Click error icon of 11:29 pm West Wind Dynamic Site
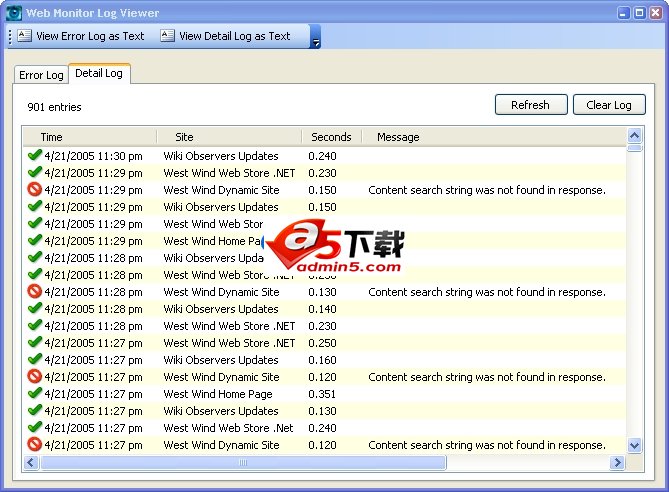The height and width of the screenshot is (492, 669). 35,189
